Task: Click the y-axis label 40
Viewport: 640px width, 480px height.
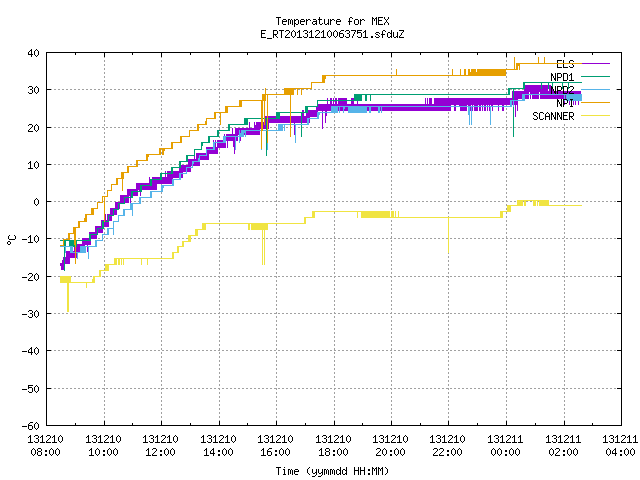Action: coord(33,53)
